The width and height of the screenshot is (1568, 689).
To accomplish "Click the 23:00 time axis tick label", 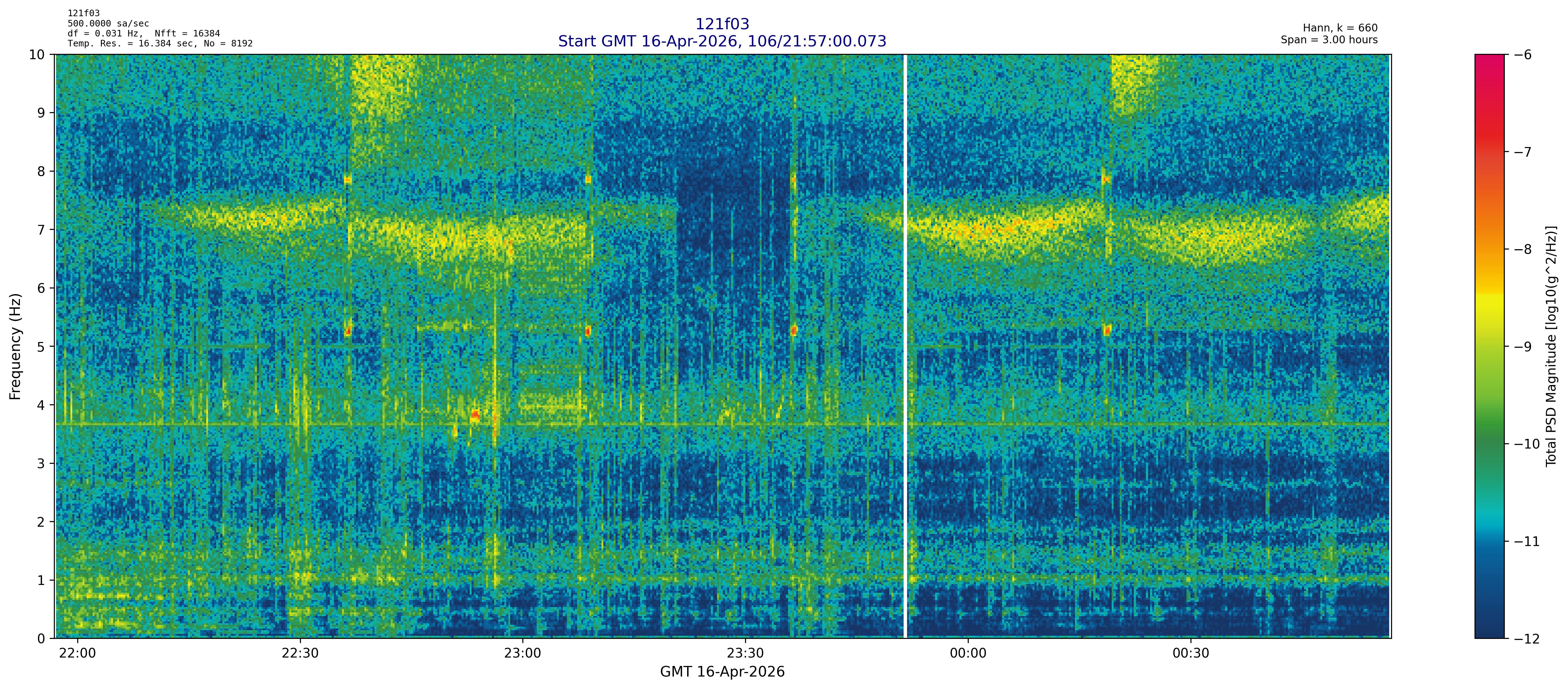I will pyautogui.click(x=522, y=654).
